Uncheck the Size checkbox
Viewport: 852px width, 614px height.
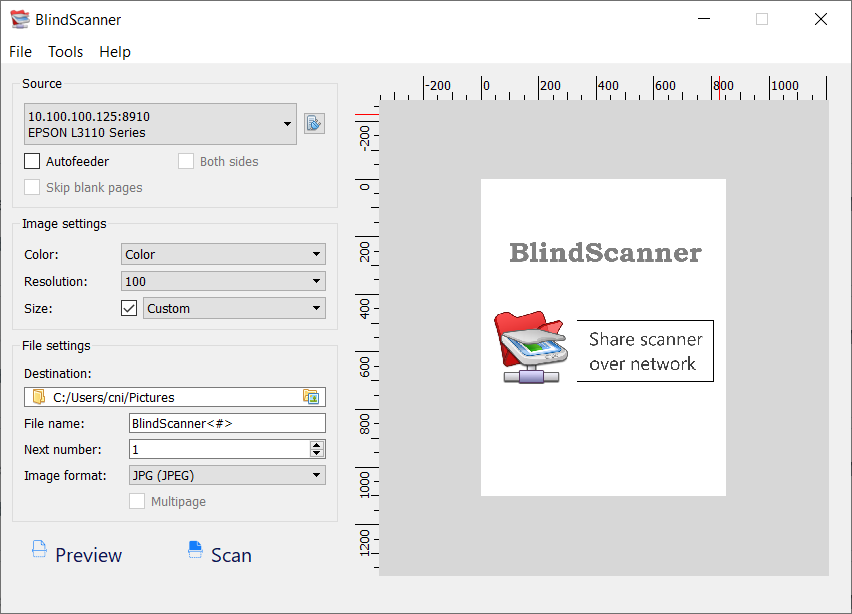tap(129, 308)
